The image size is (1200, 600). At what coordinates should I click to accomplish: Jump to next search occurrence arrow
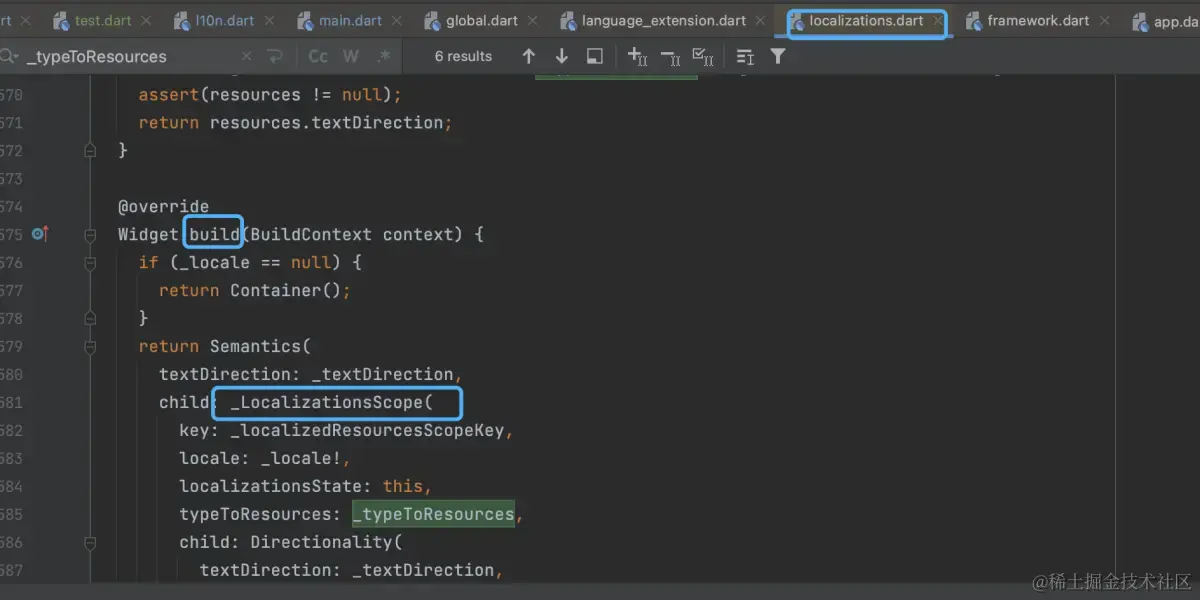tap(562, 57)
